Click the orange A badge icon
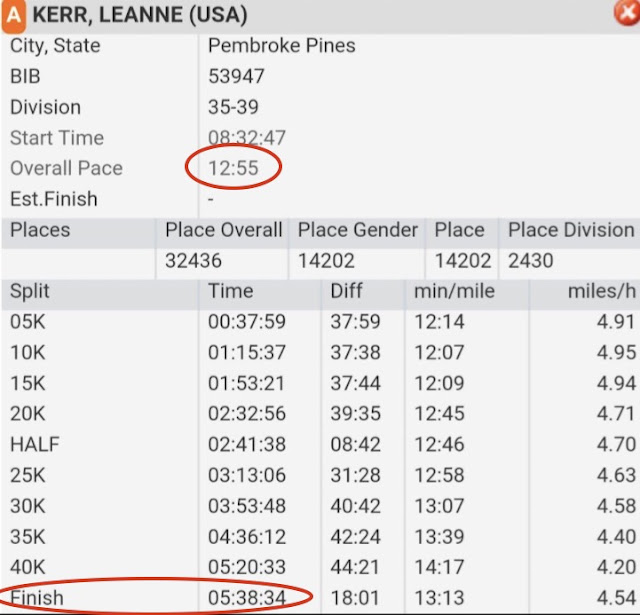Image resolution: width=640 pixels, height=615 pixels. [x=14, y=16]
